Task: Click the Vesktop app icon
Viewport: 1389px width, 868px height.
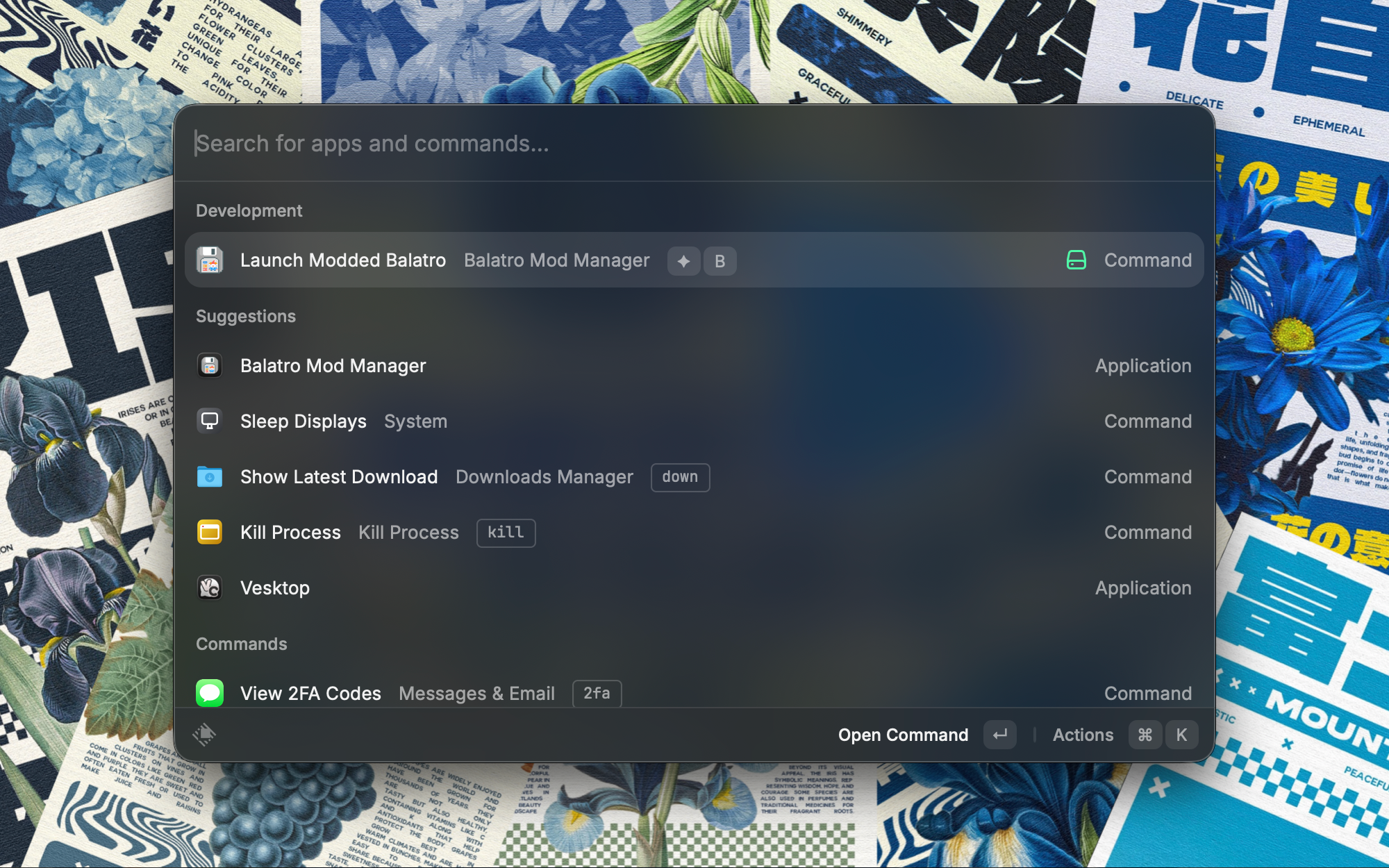Action: point(210,588)
